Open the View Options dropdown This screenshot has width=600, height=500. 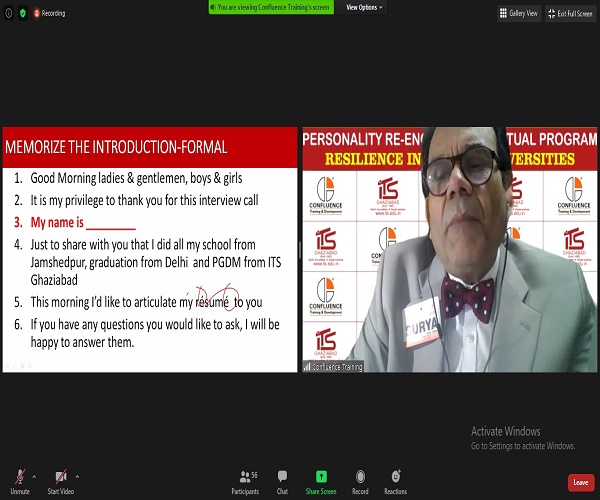(364, 7)
